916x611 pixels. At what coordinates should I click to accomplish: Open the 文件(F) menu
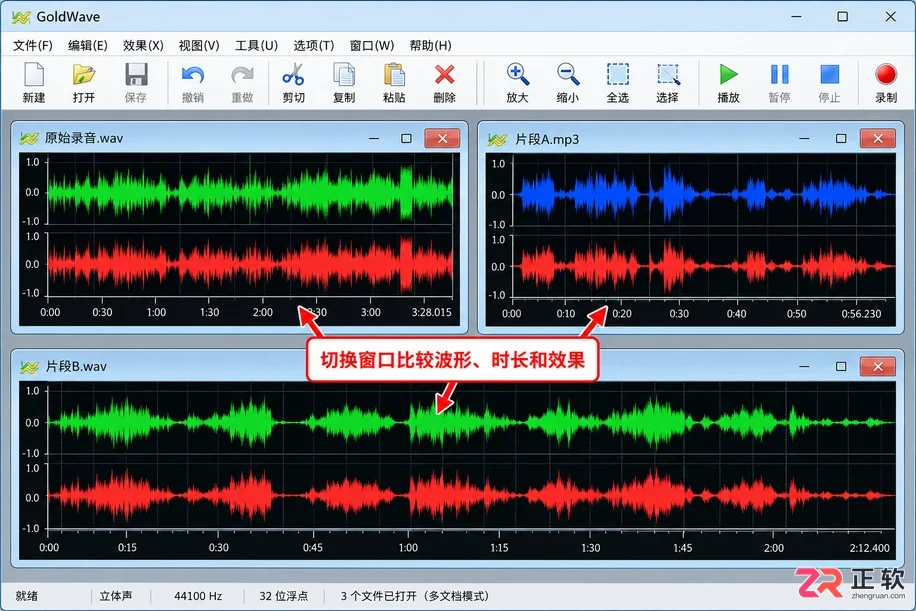pyautogui.click(x=33, y=46)
